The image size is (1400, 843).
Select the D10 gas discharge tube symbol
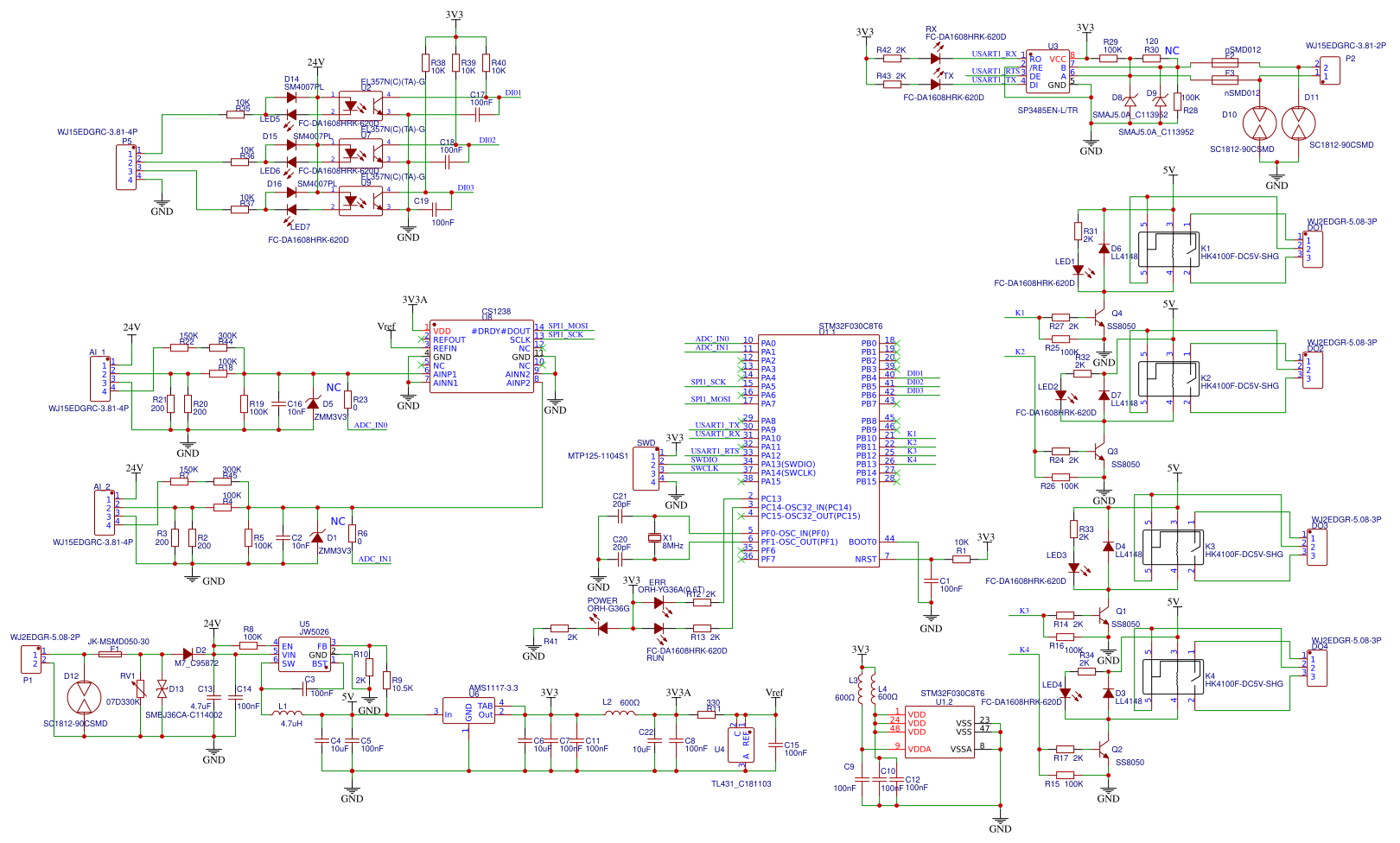pyautogui.click(x=1259, y=124)
